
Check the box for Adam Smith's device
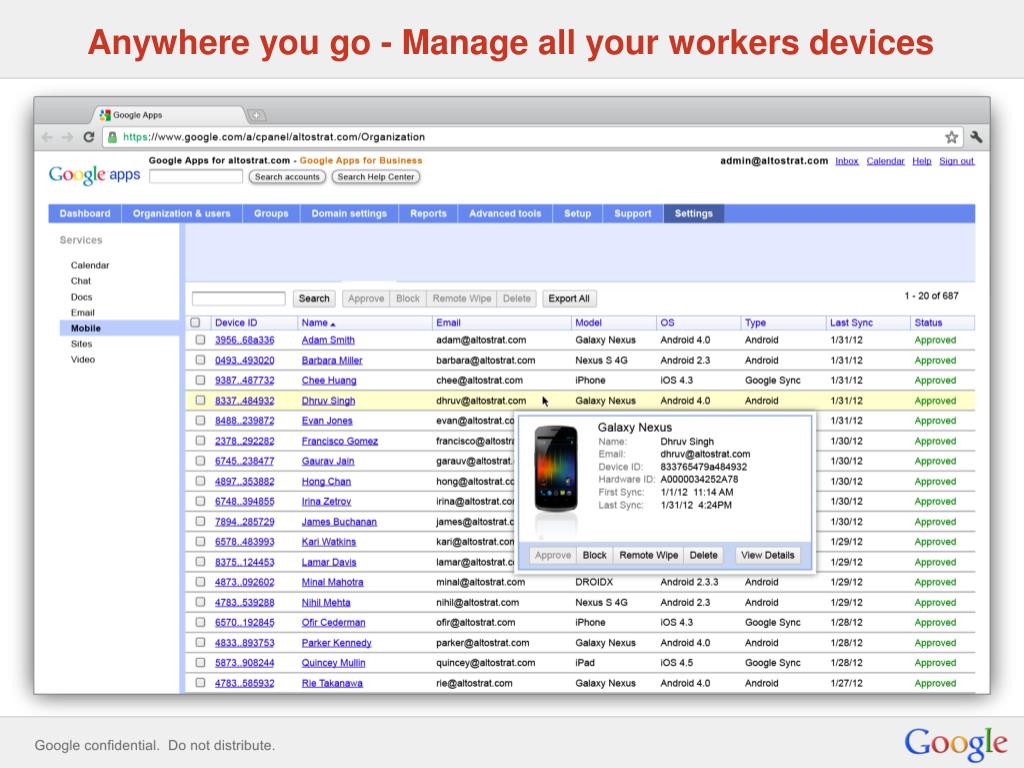pyautogui.click(x=200, y=340)
